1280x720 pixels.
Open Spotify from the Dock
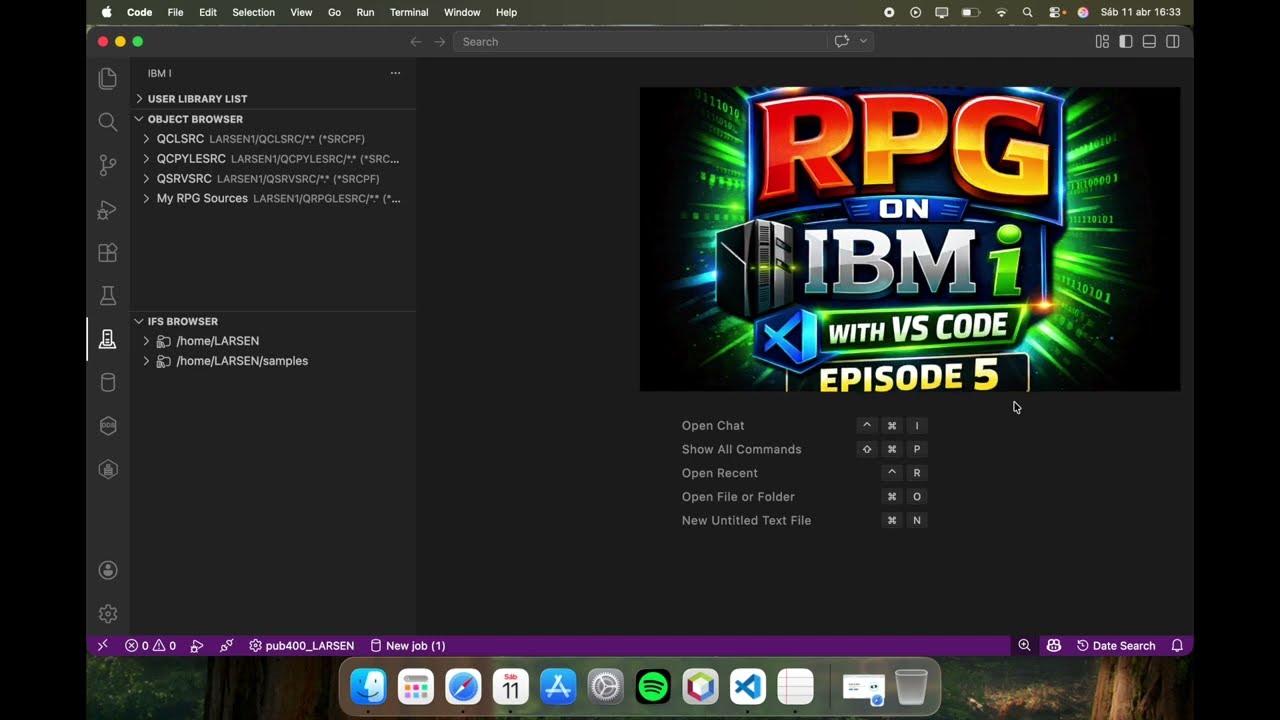[x=653, y=687]
